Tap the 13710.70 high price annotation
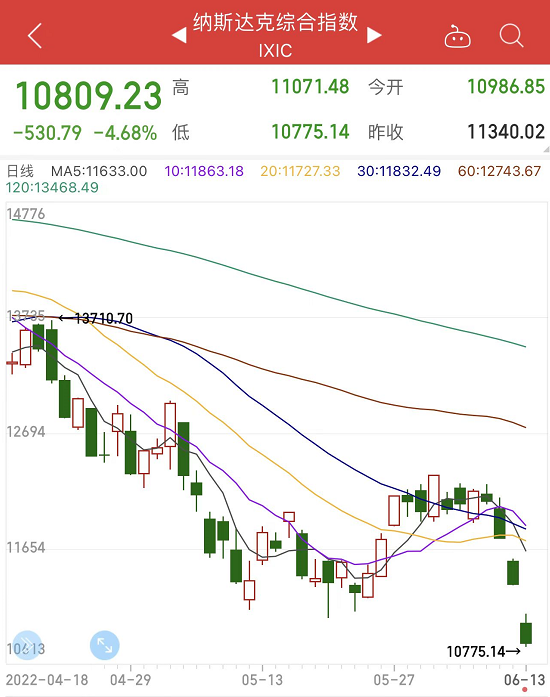 [x=104, y=318]
